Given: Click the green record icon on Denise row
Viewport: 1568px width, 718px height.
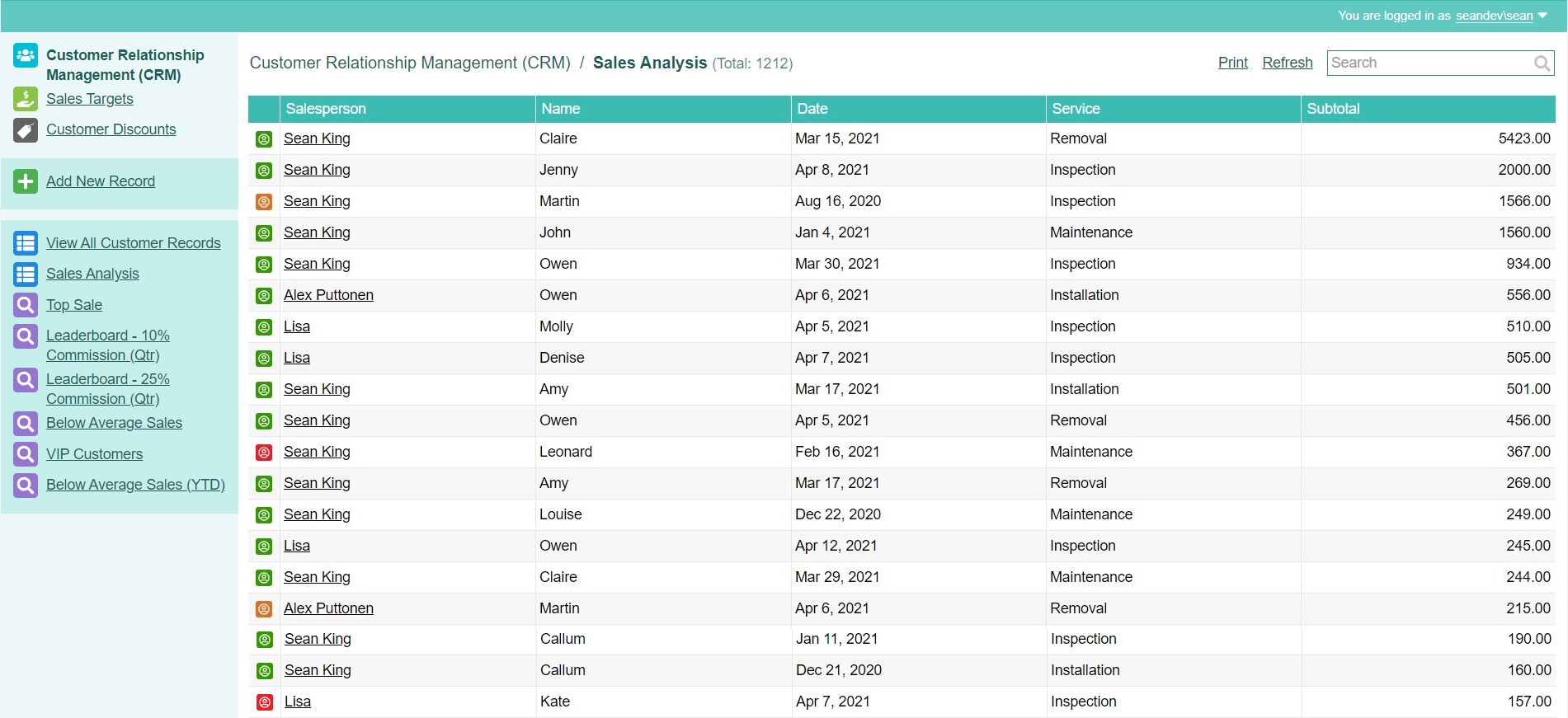Looking at the screenshot, I should (x=264, y=359).
